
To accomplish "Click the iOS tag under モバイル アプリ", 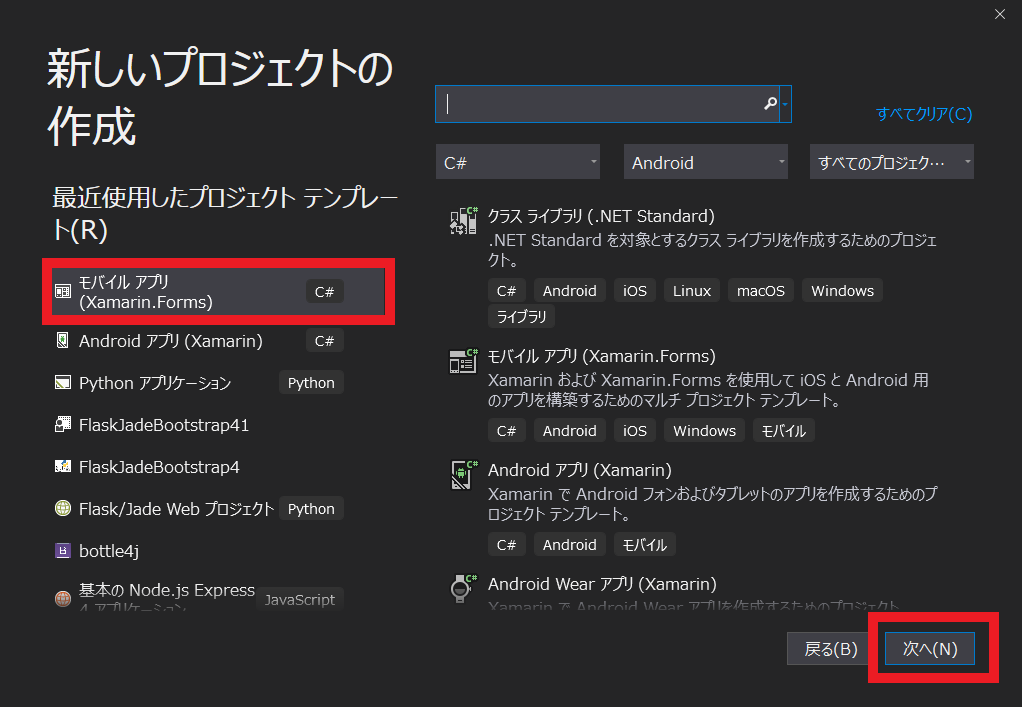I will [634, 431].
